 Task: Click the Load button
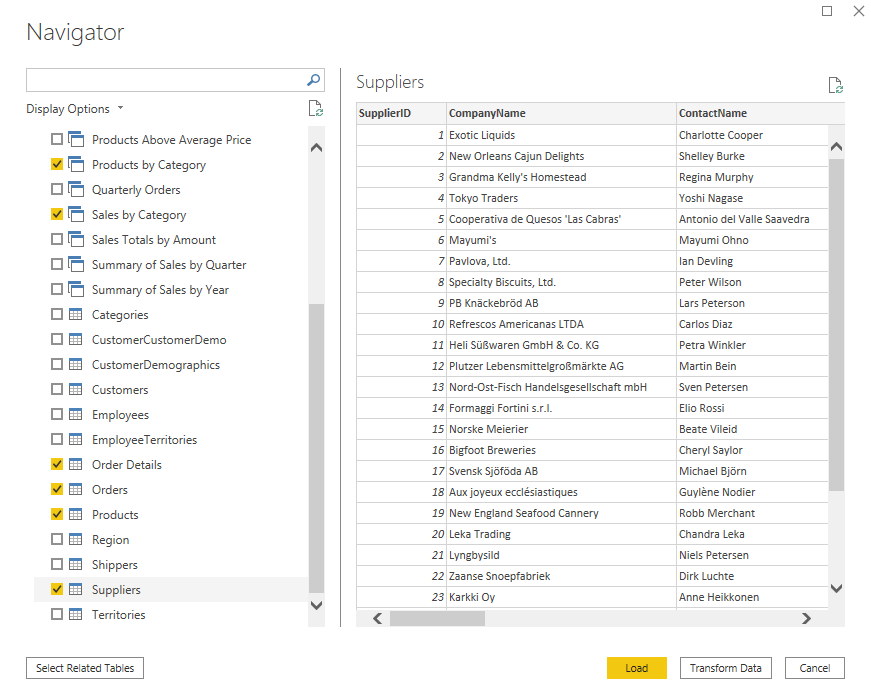click(637, 668)
